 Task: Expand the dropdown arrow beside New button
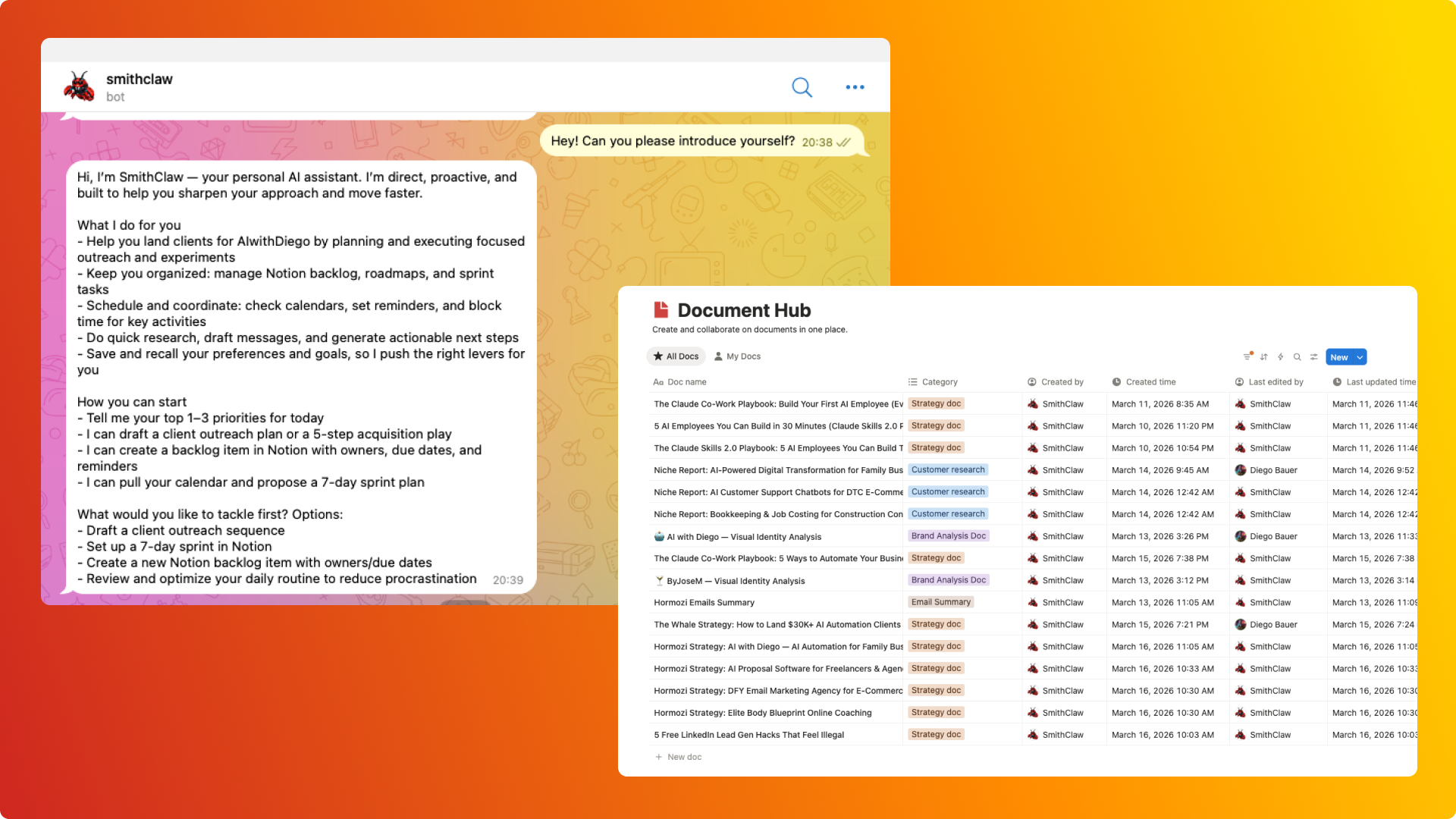tap(1360, 357)
